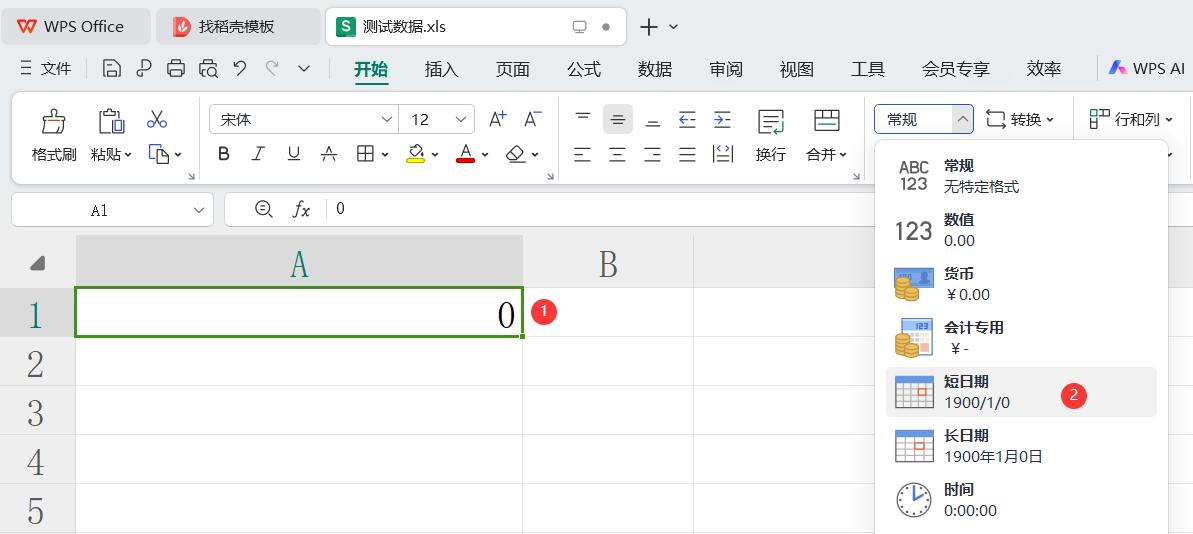Switch to the 页面 ribbon tab
The width and height of the screenshot is (1193, 534).
pyautogui.click(x=513, y=69)
